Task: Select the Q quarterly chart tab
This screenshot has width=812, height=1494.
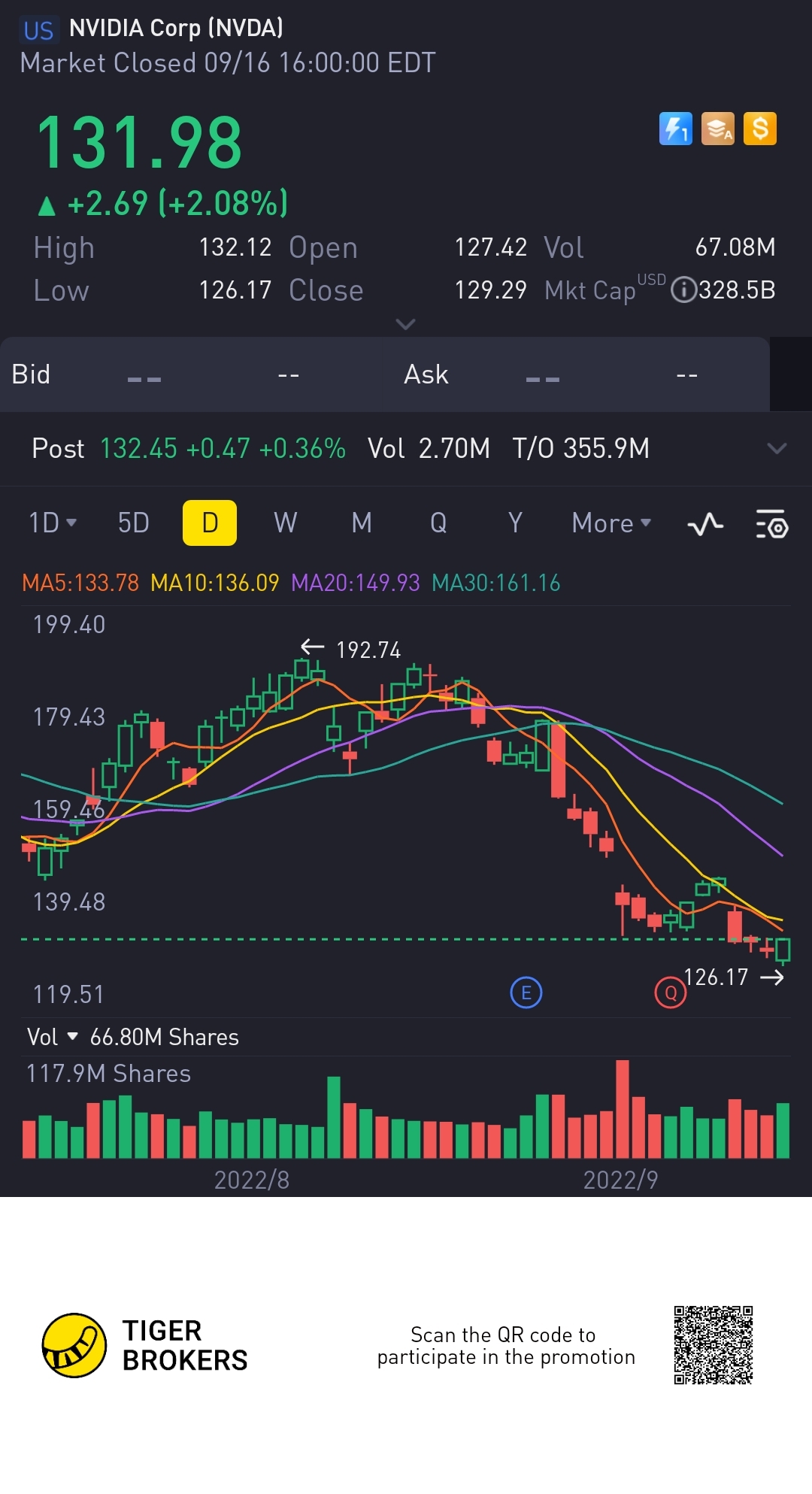Action: point(438,523)
